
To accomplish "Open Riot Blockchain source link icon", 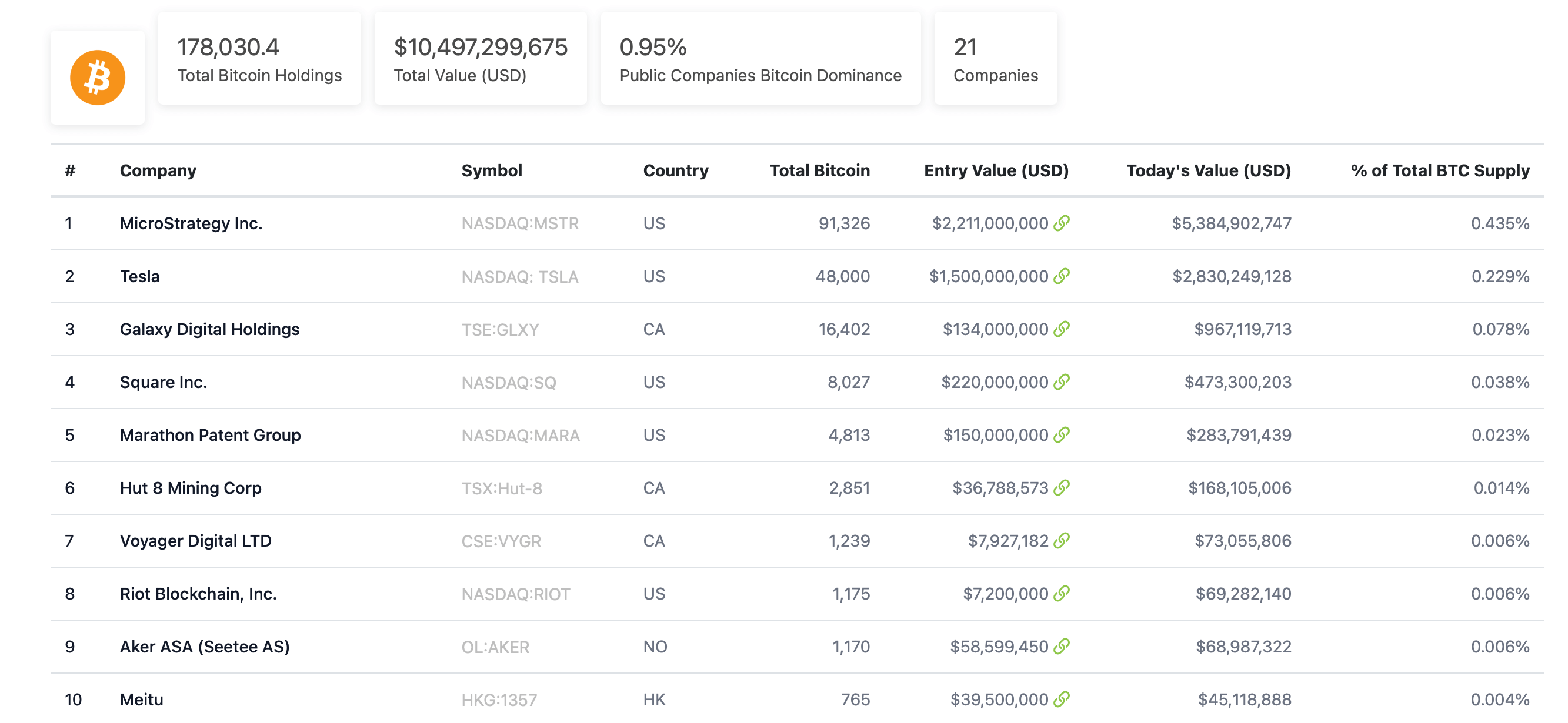I will click(1061, 593).
